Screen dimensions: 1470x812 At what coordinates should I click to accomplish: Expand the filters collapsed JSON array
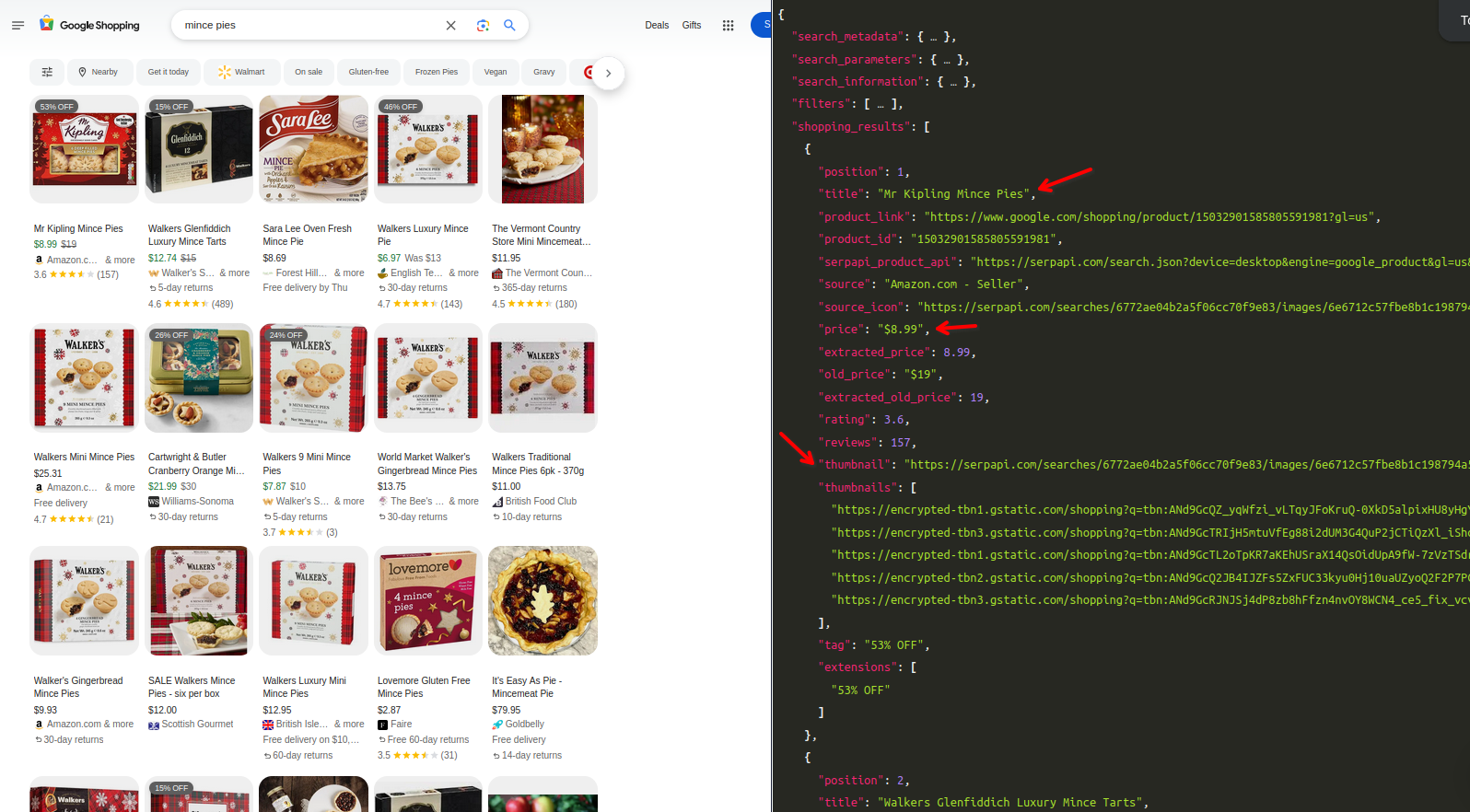point(880,104)
